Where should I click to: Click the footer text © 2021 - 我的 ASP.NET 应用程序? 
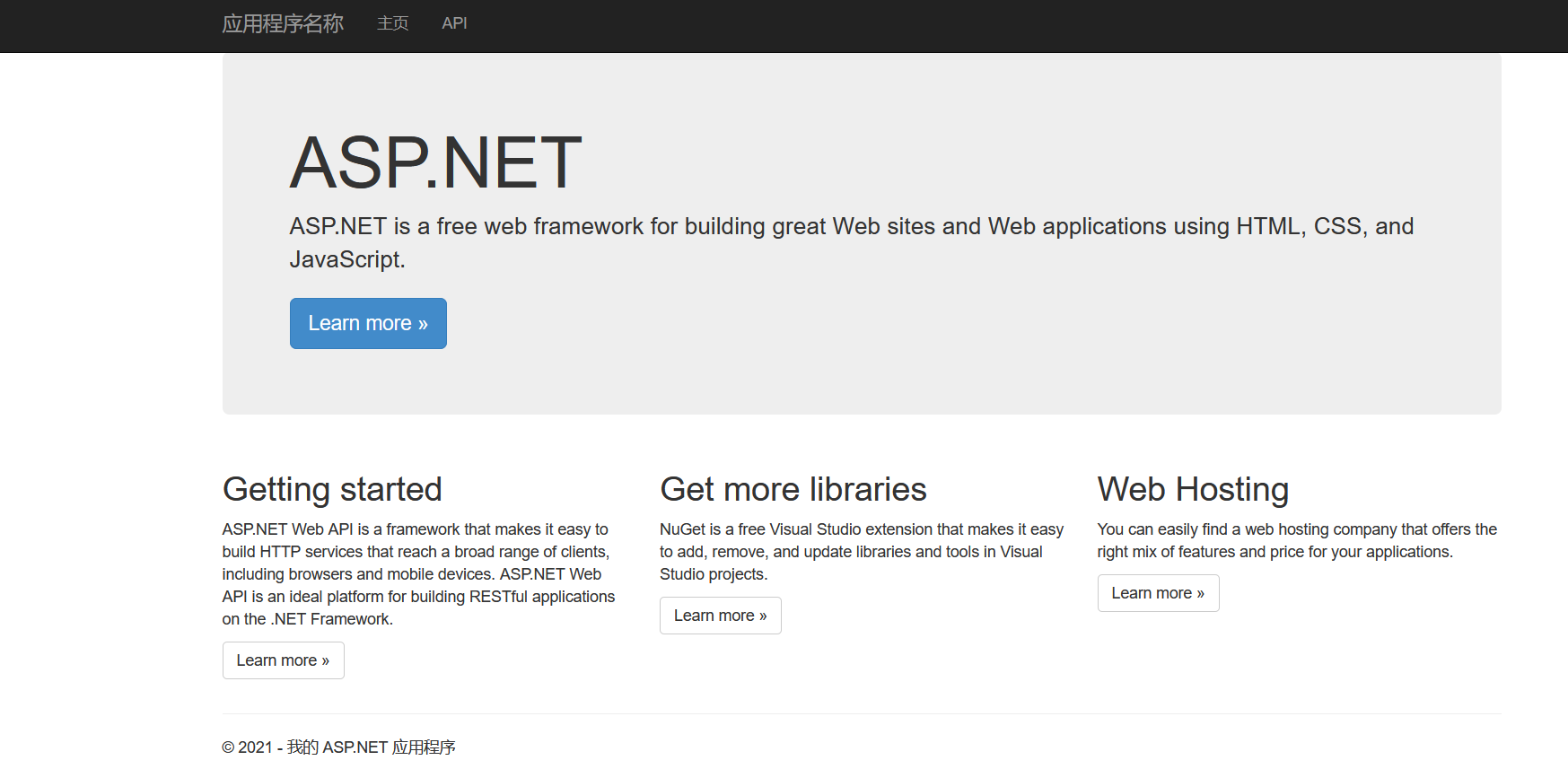coord(338,747)
